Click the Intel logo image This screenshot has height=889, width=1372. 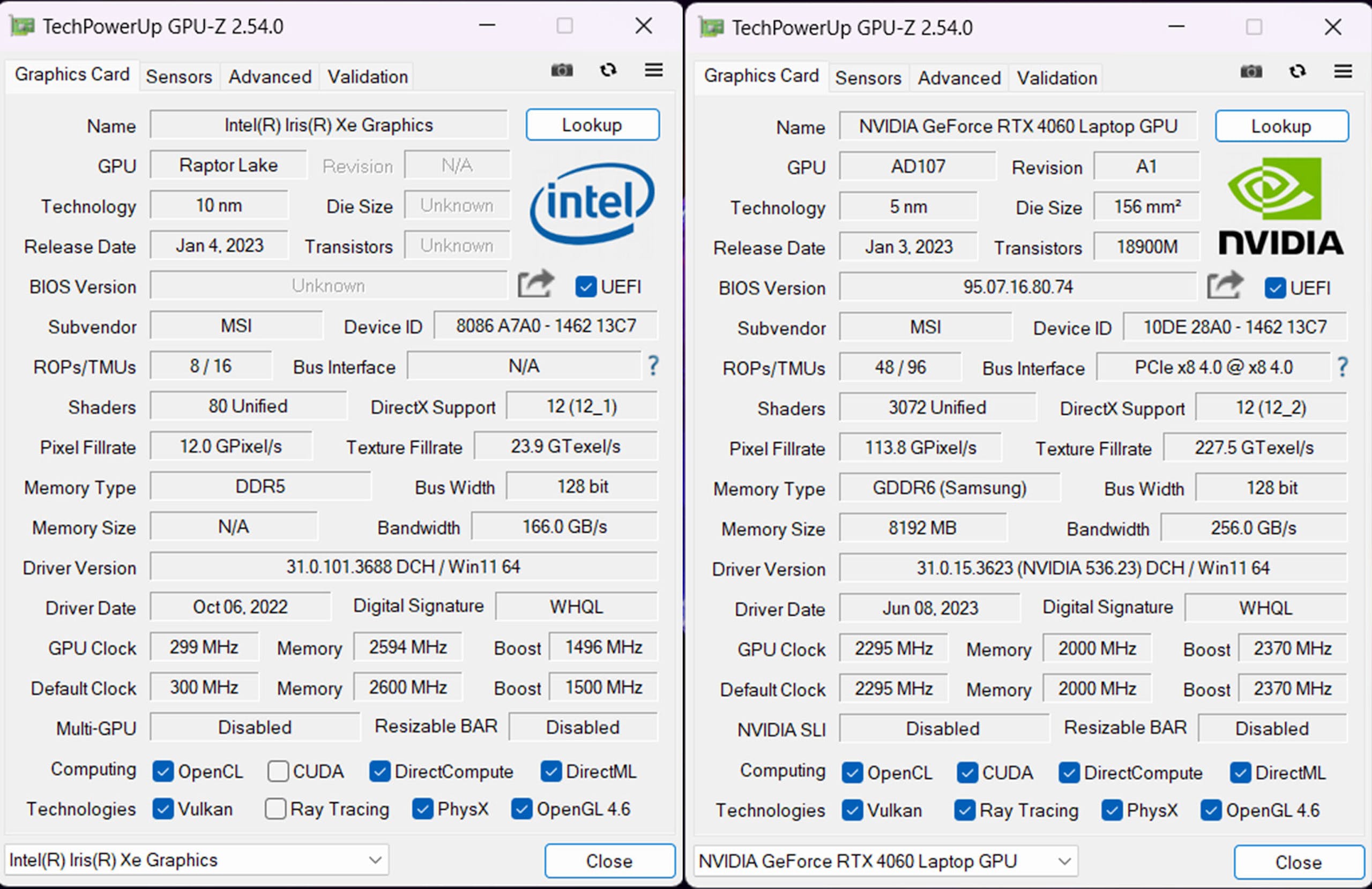coord(592,203)
